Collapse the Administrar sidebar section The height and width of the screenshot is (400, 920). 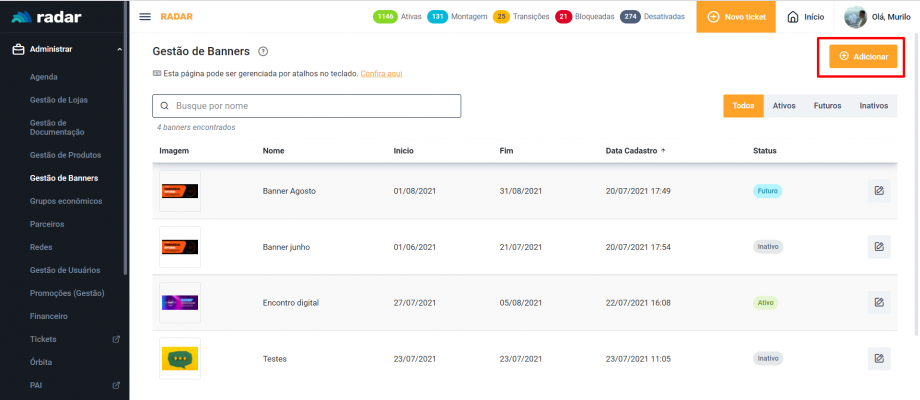pos(119,50)
